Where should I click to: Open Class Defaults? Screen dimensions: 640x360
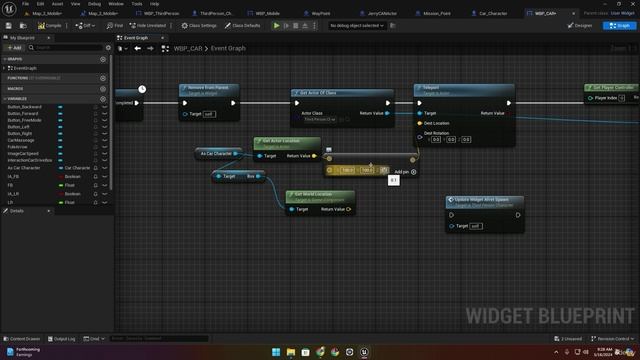(x=242, y=26)
